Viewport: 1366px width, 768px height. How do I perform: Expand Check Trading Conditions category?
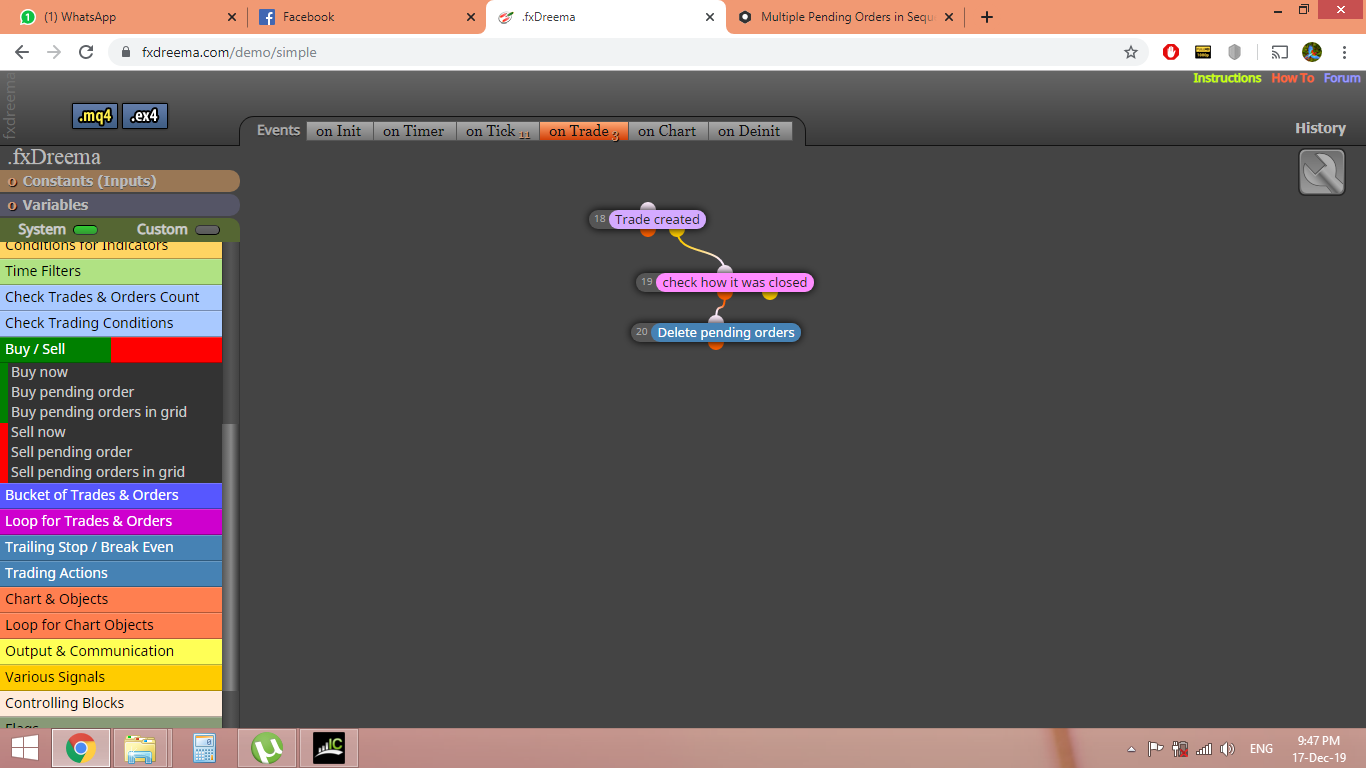click(x=111, y=323)
